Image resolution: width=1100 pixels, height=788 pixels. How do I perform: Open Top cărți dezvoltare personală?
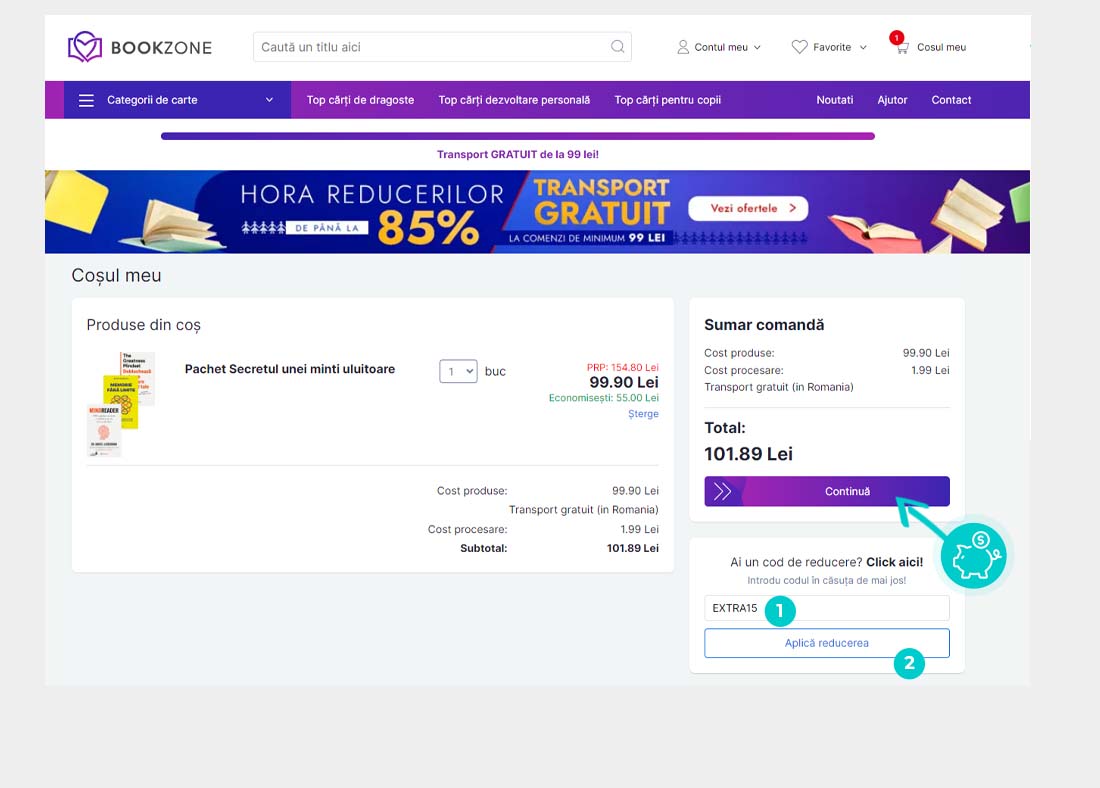[x=514, y=100]
